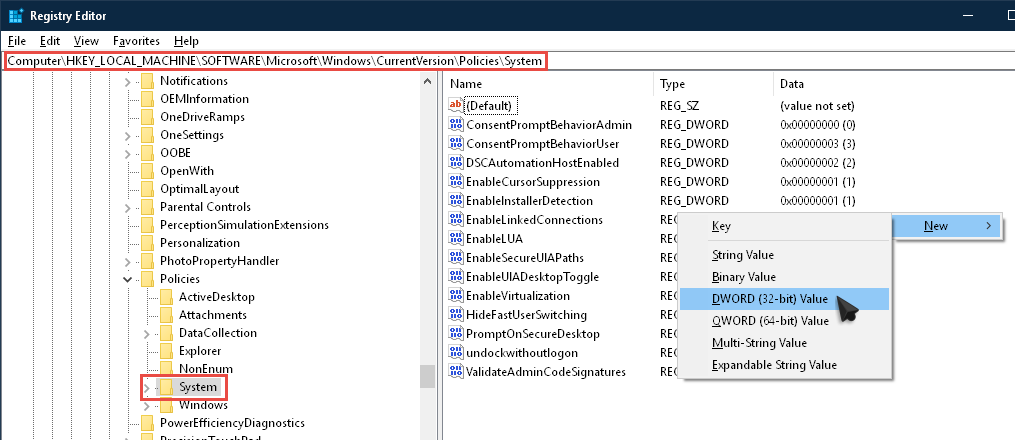Click the EnableLinkedConnections value icon
Screen dimensions: 1015x440
pyautogui.click(x=456, y=219)
